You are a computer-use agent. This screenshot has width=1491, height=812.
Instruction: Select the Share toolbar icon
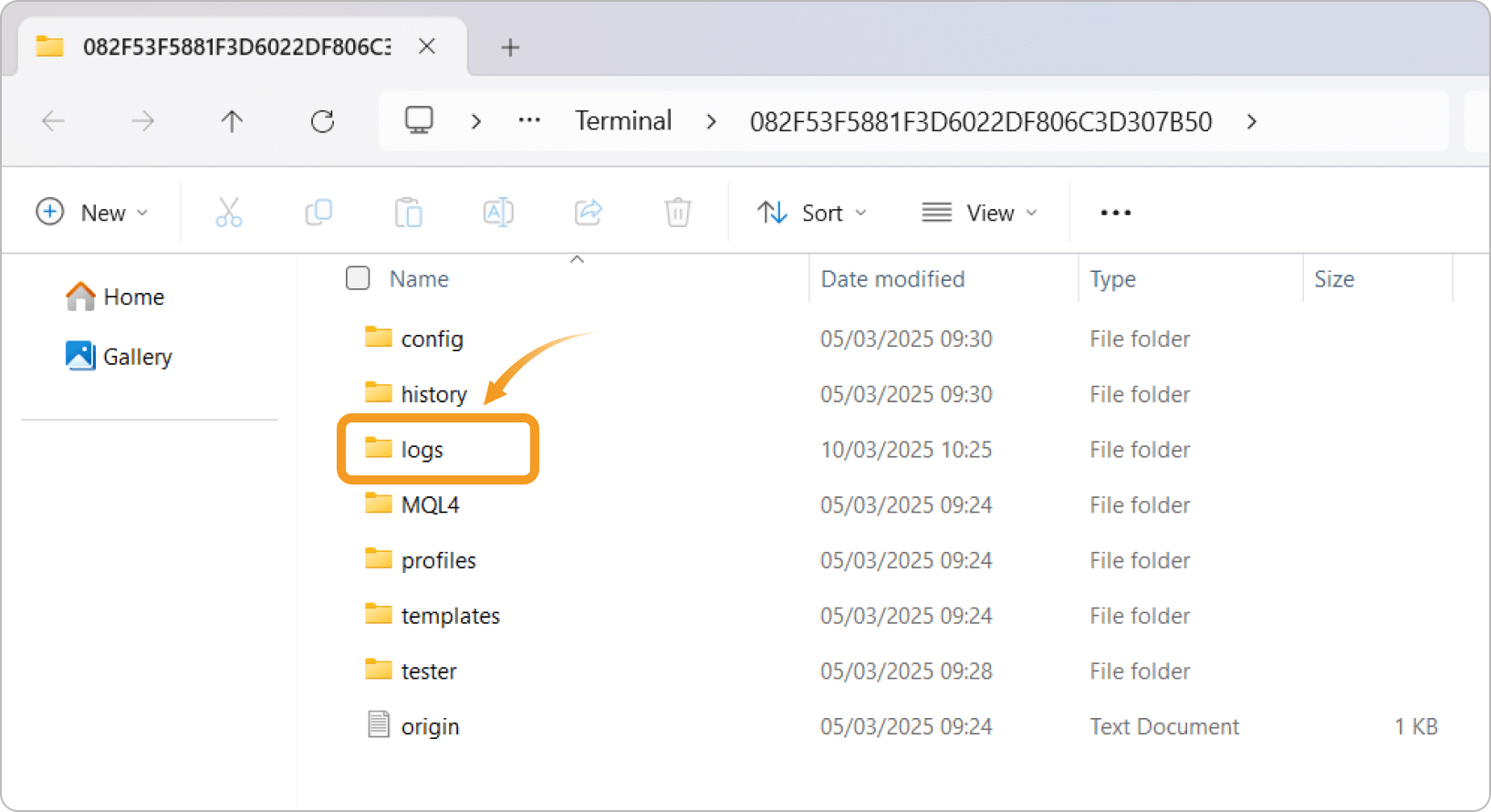coord(589,213)
